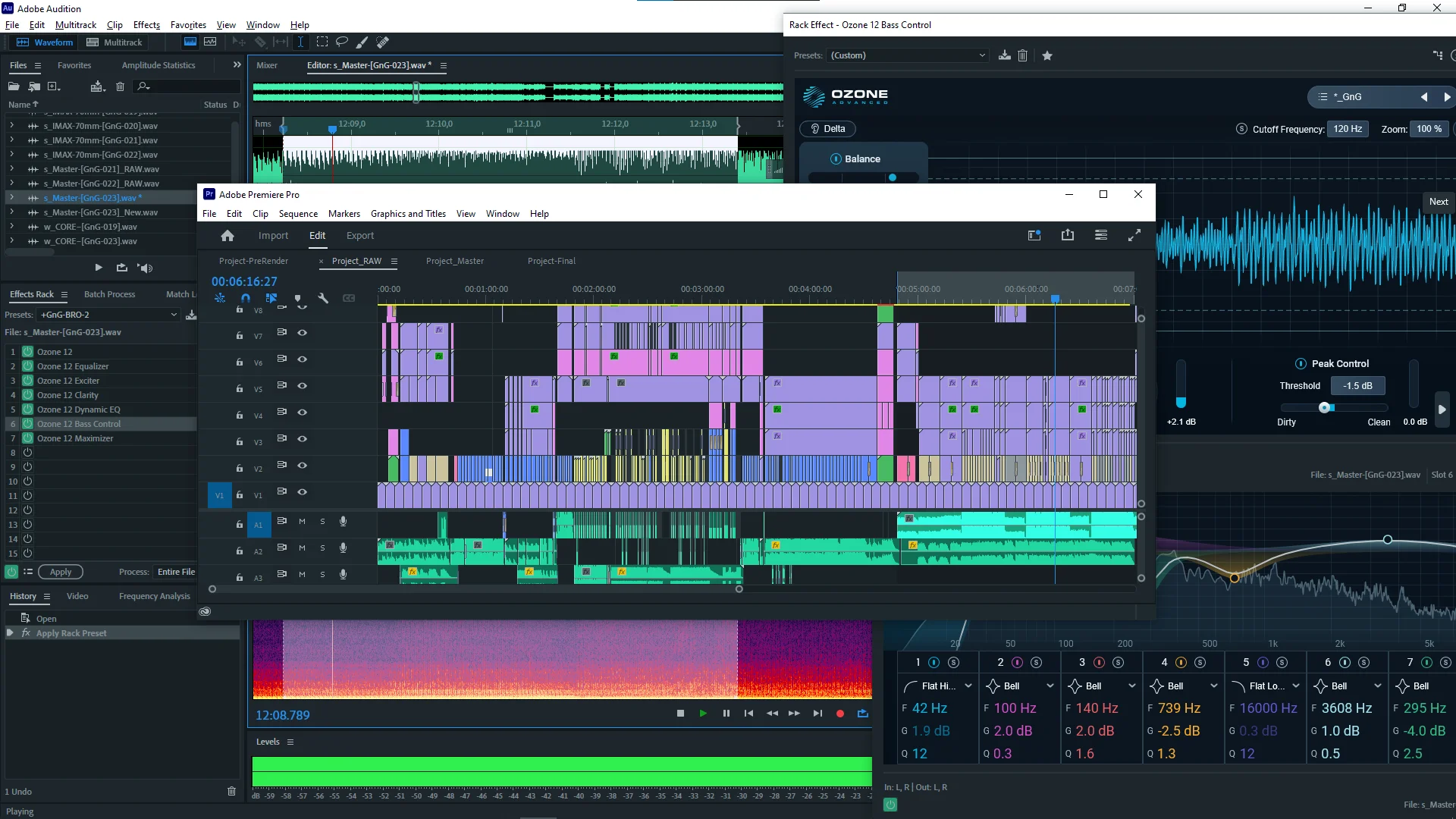Mark Ozone preset as favorite star

coord(1047,55)
